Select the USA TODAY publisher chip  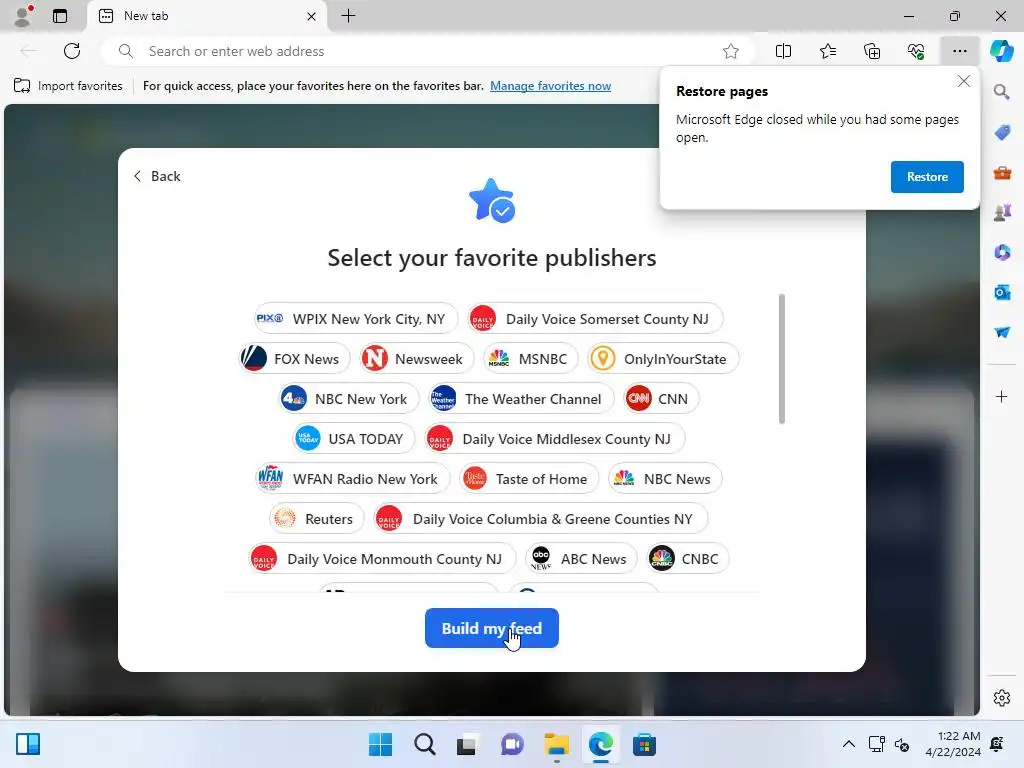point(353,438)
